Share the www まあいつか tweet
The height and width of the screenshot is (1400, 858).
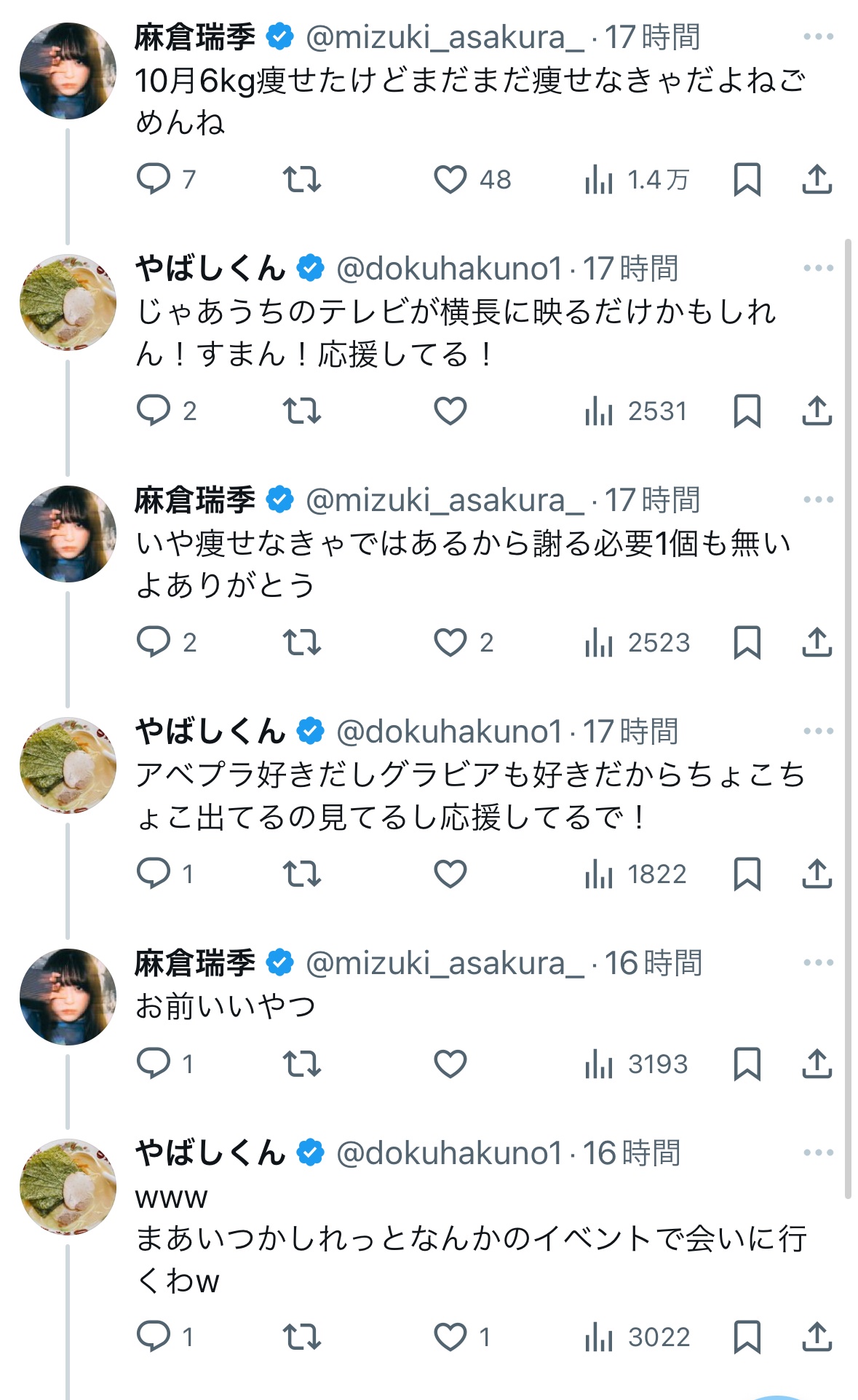pos(817,1337)
